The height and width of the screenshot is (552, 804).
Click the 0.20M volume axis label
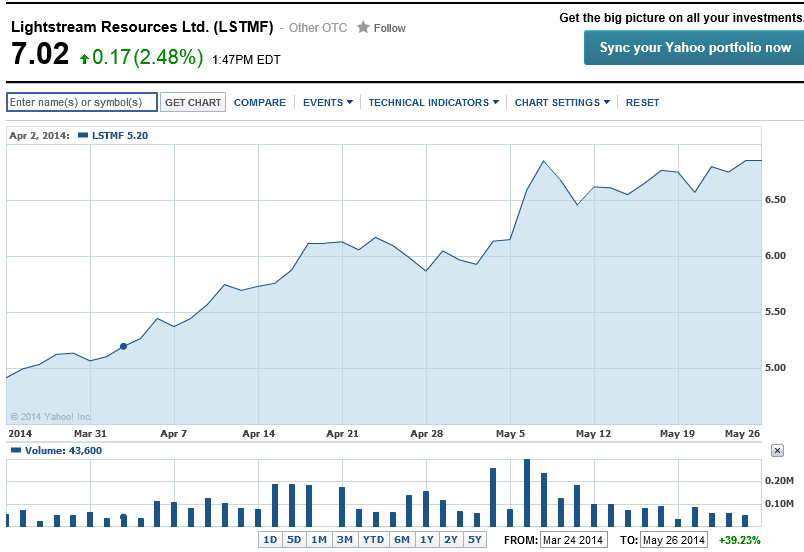coord(779,481)
